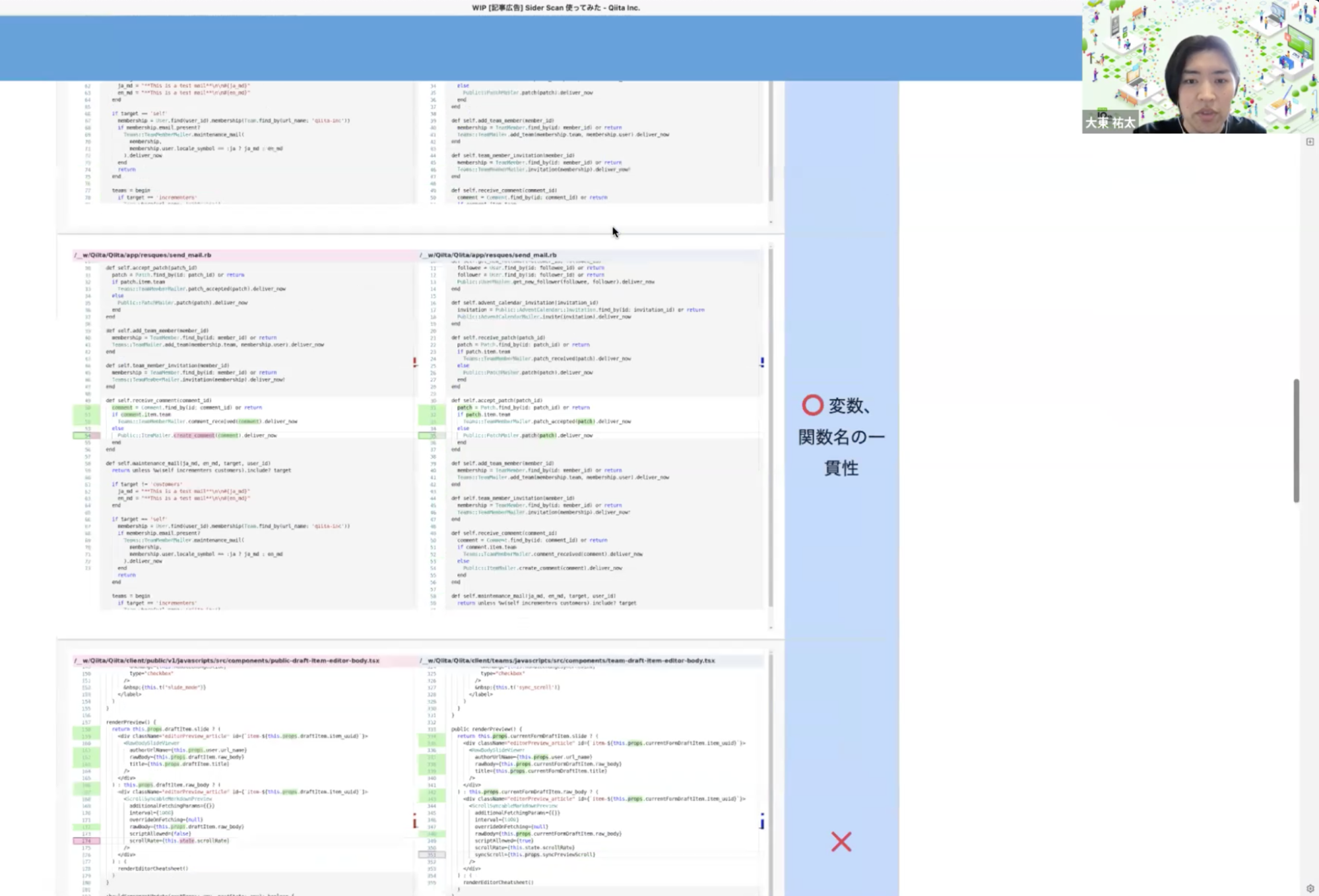Open right pane send_mail.rb file path header

click(x=488, y=255)
